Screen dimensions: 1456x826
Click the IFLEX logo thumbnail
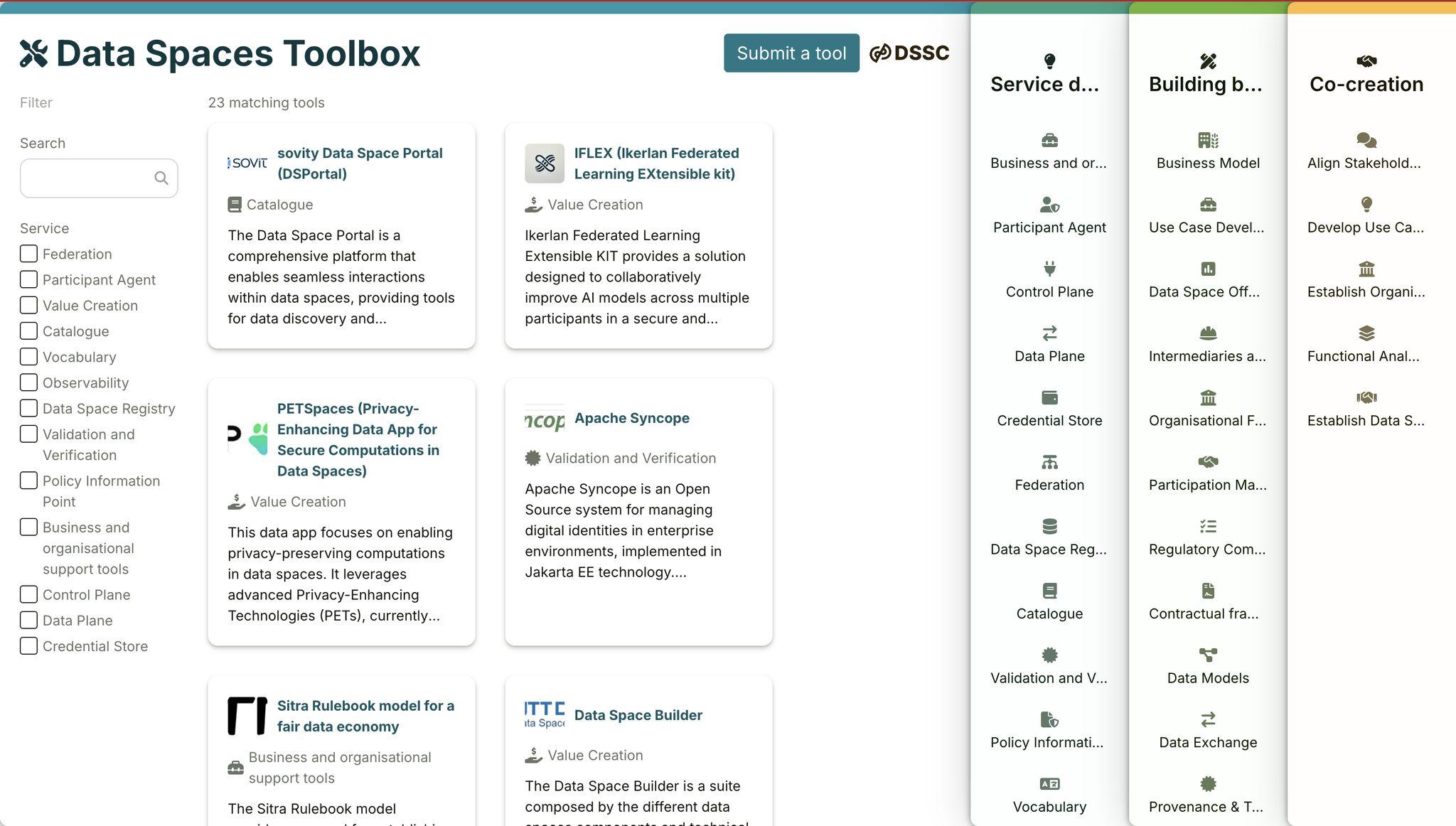tap(545, 163)
